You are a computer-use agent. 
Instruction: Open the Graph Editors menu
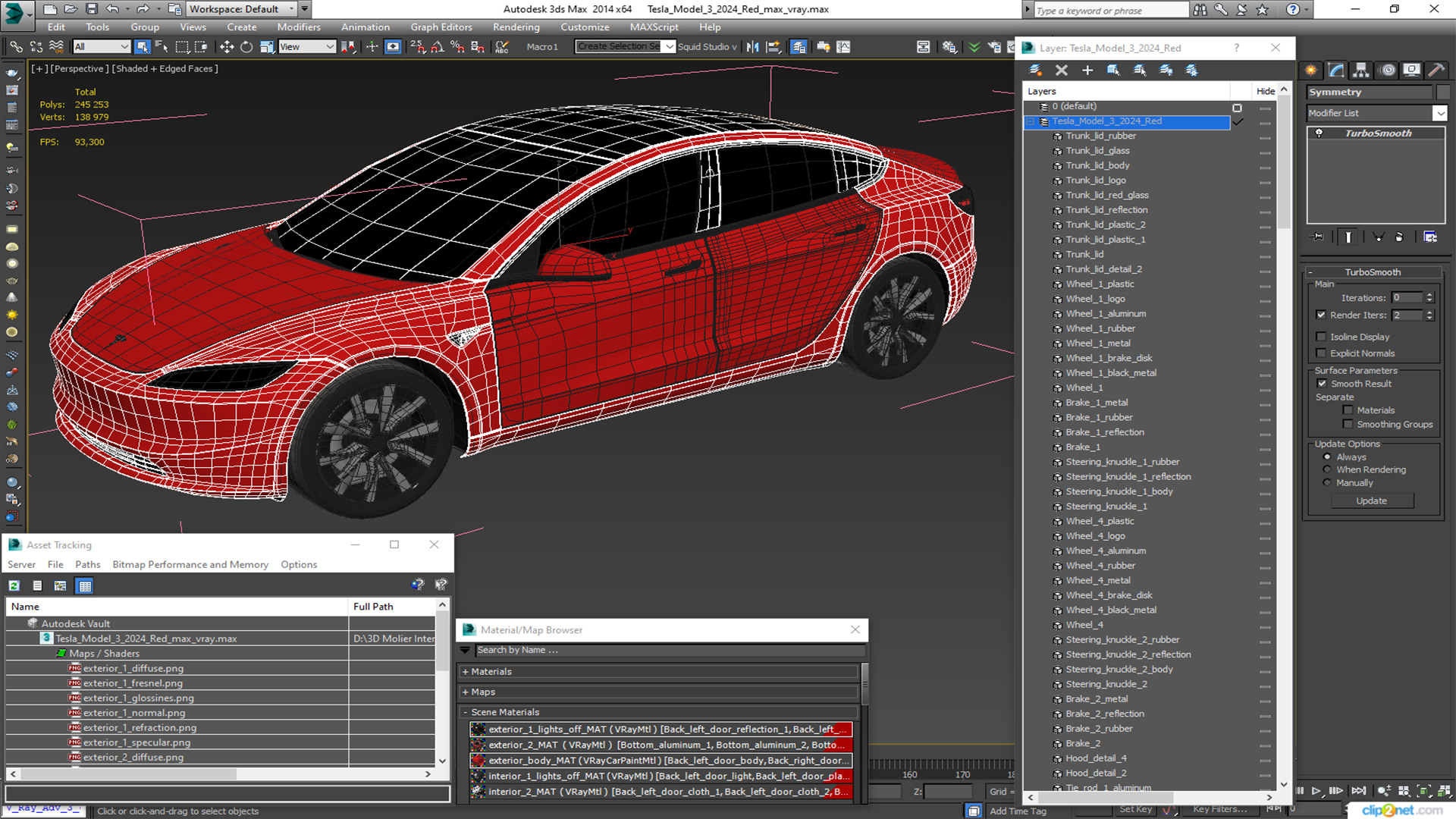[x=441, y=27]
